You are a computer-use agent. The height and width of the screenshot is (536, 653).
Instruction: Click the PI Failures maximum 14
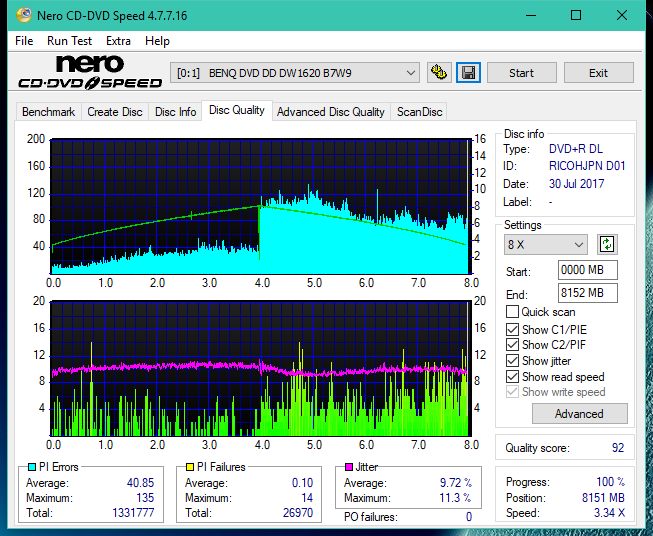(307, 498)
